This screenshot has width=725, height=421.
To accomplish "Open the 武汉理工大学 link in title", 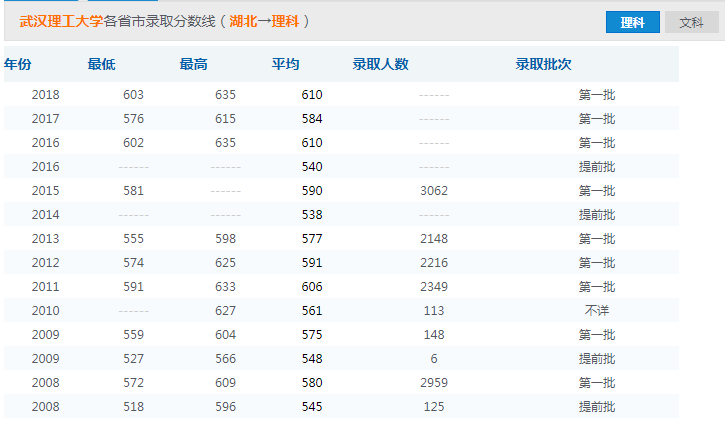I will [61, 21].
